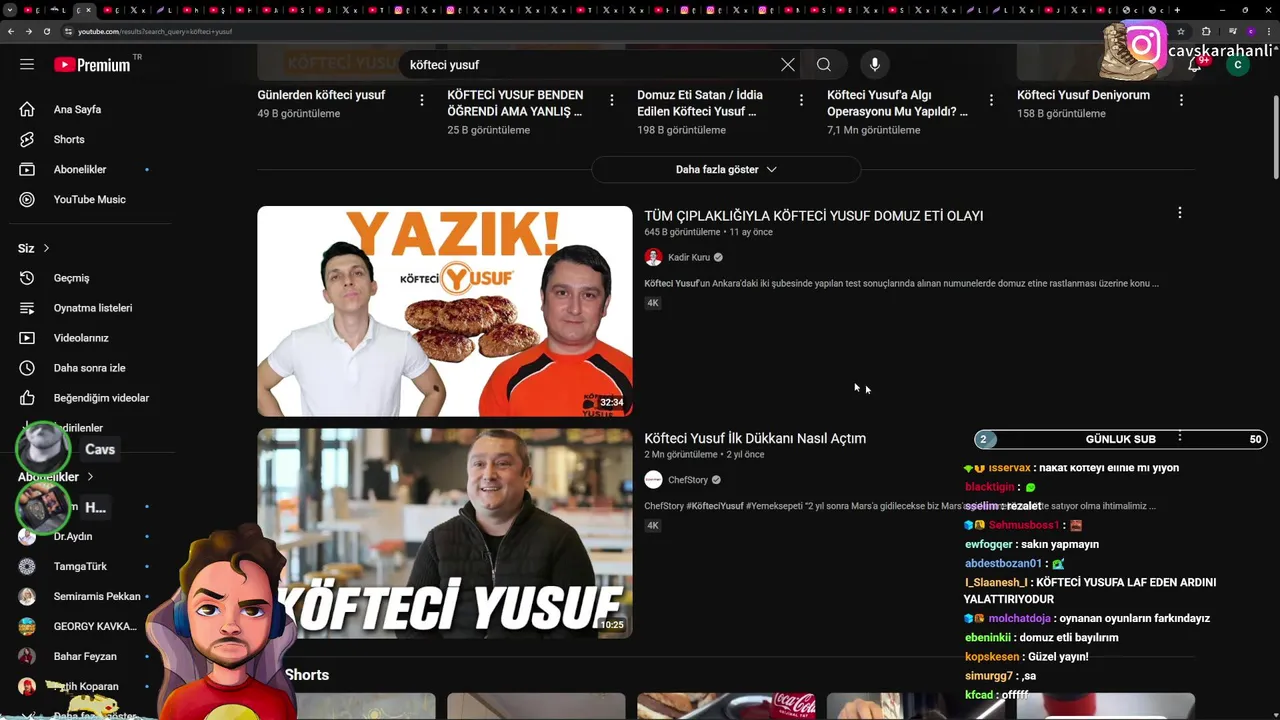Run search with the magnifier button
Viewport: 1280px width, 720px height.
pyautogui.click(x=824, y=64)
